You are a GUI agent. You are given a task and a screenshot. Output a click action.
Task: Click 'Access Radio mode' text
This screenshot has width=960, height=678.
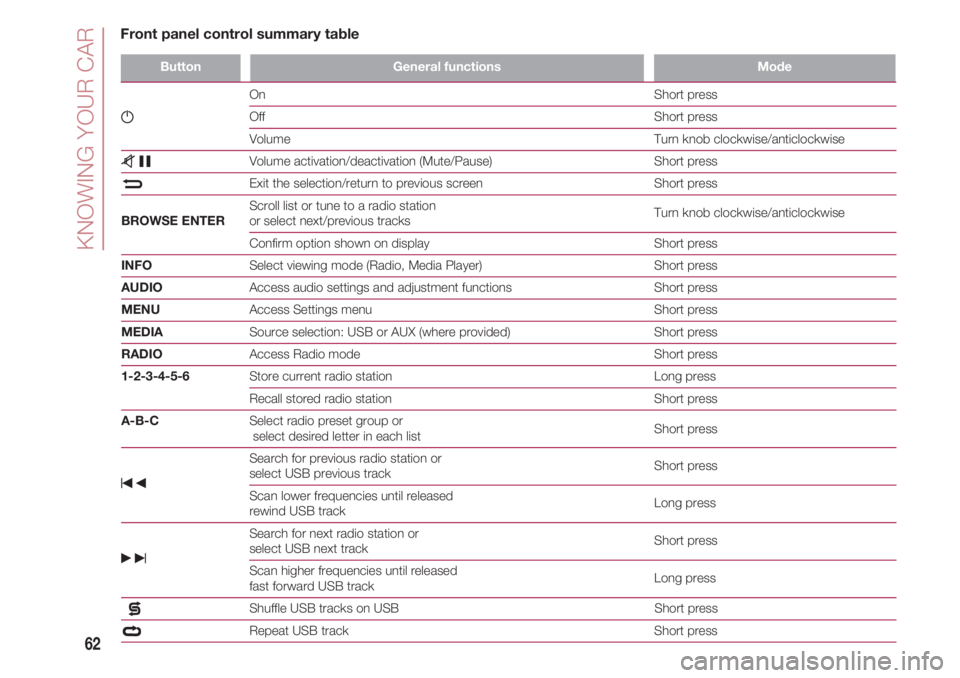point(304,355)
